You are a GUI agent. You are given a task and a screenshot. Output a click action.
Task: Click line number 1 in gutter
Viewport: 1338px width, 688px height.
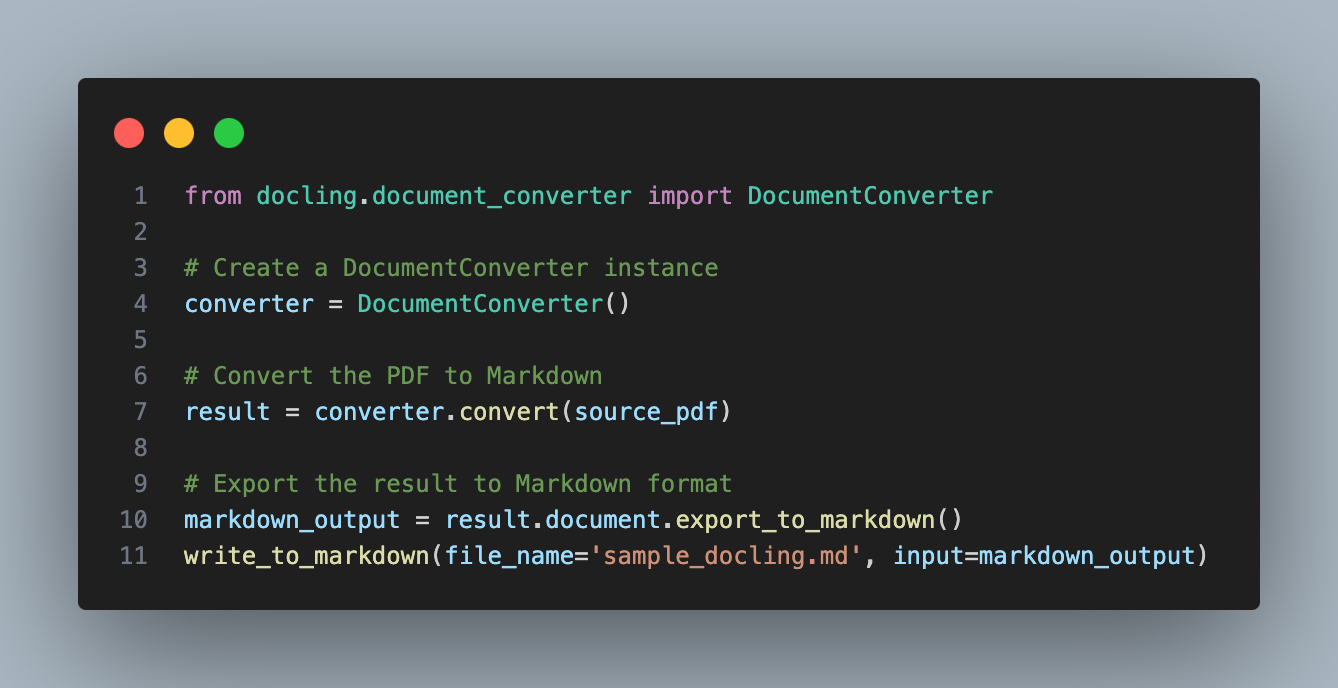[x=140, y=196]
